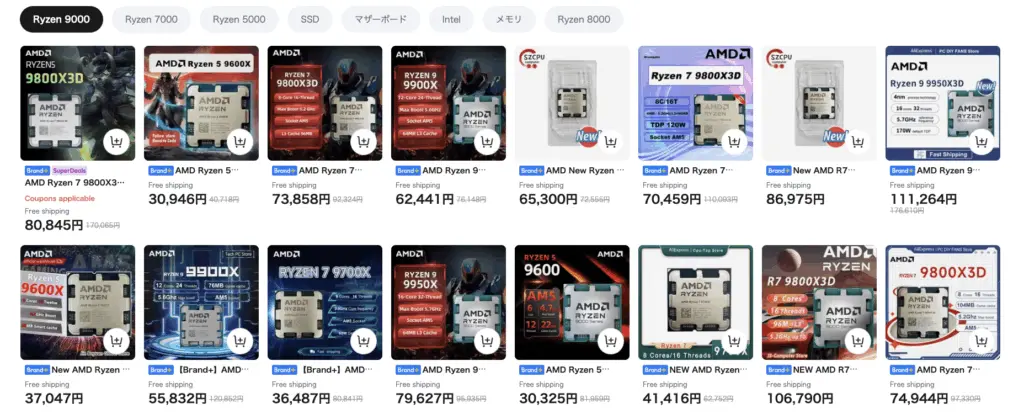Open the Ryzen 5 9600X 37,047円 product image
This screenshot has width=1024, height=414.
(x=78, y=302)
